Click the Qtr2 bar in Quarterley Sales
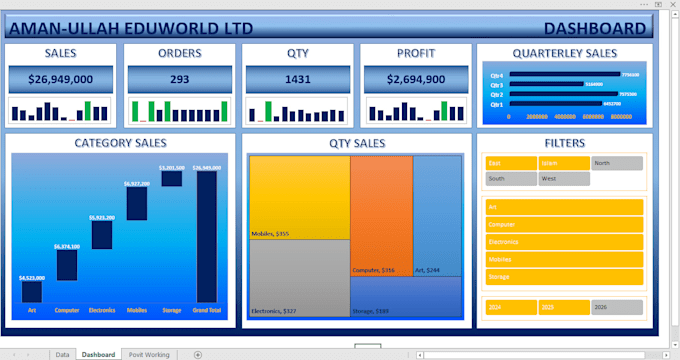This screenshot has height=360, width=680. click(x=563, y=94)
